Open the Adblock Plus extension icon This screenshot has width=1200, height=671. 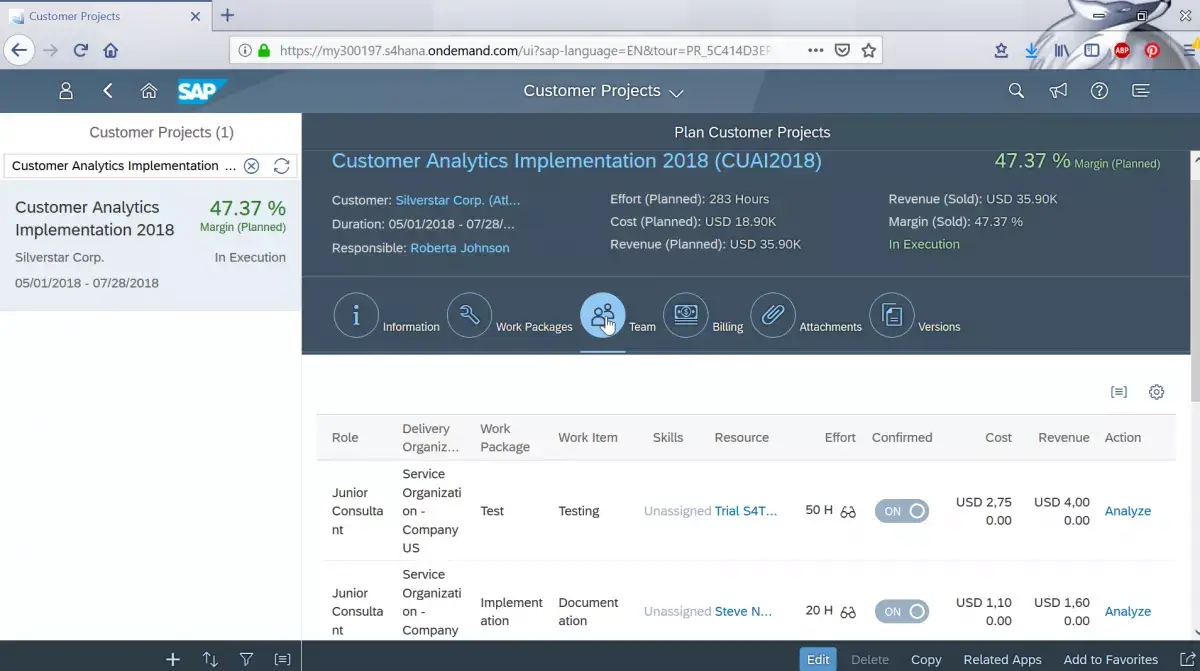1122,50
